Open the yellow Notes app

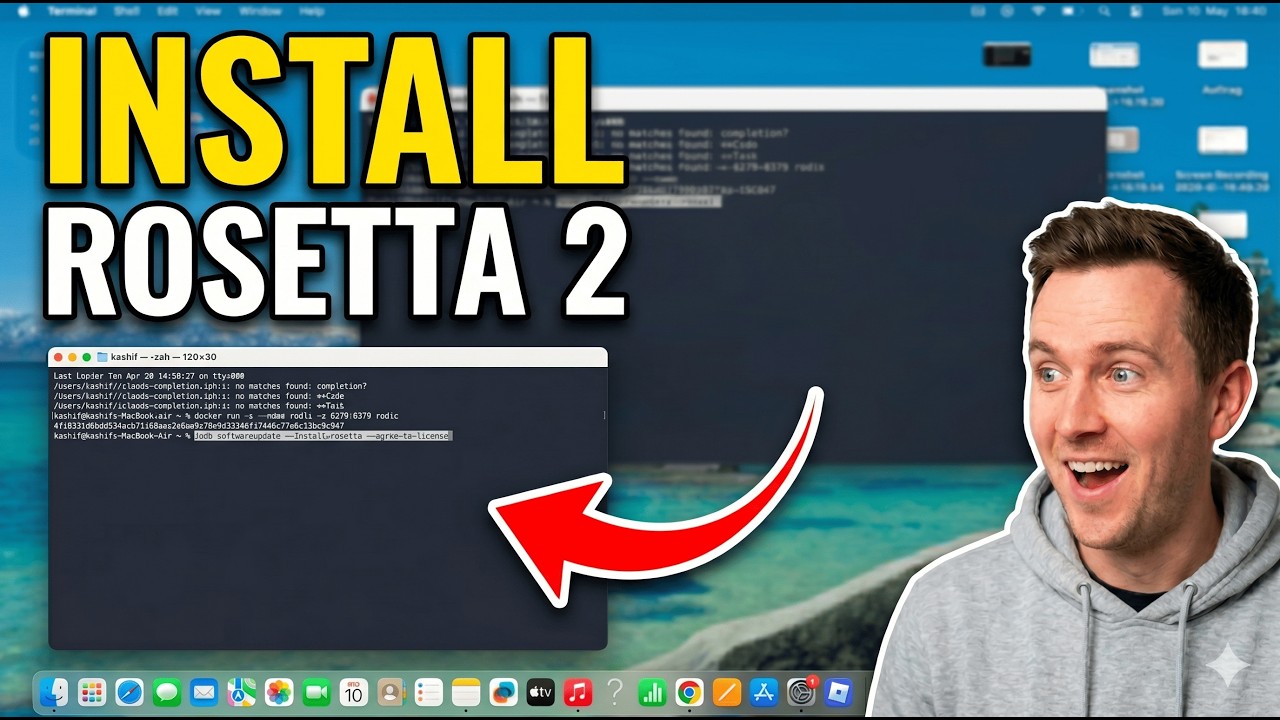[x=466, y=691]
